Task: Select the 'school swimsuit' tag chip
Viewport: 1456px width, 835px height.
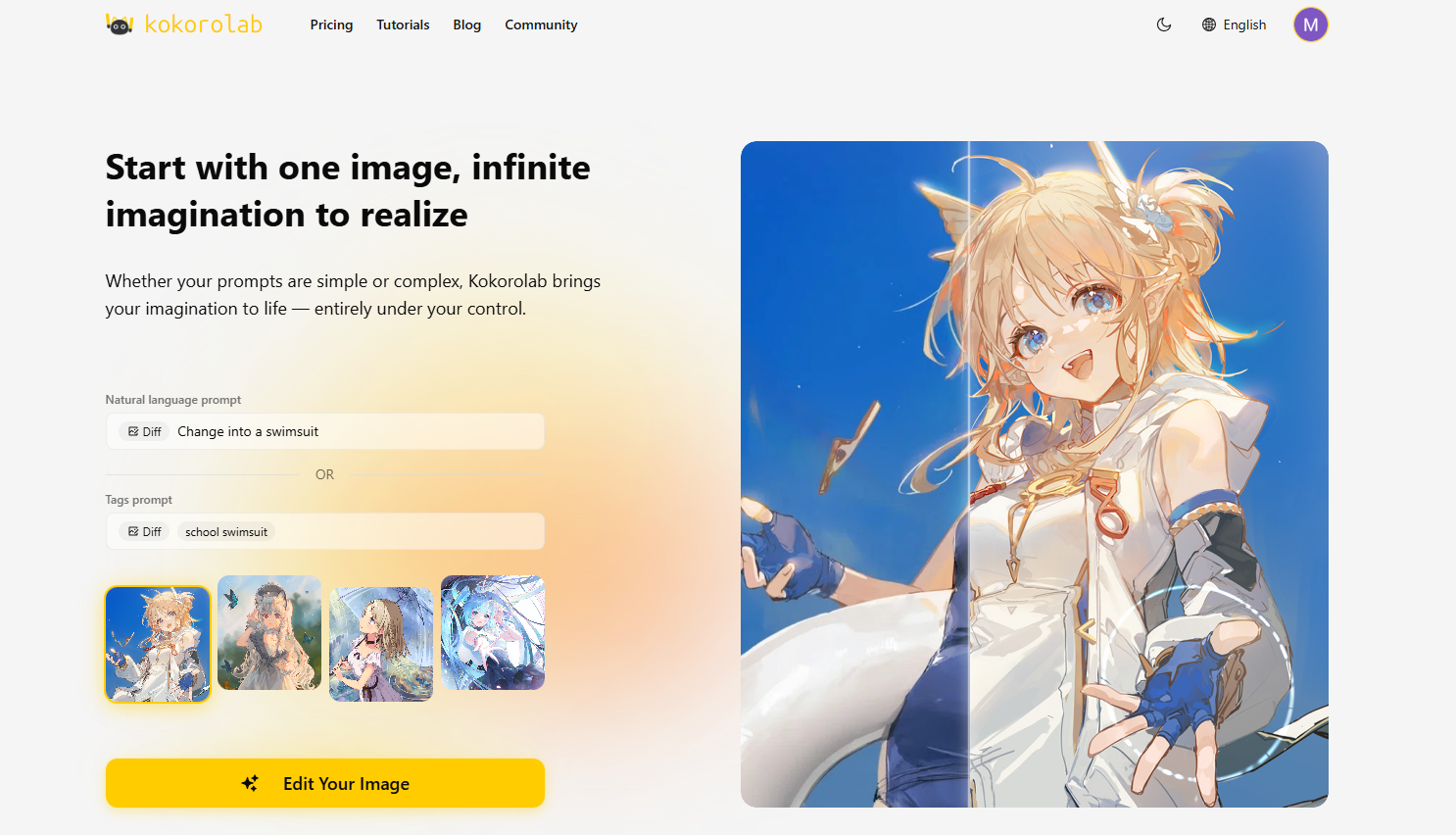Action: click(226, 532)
